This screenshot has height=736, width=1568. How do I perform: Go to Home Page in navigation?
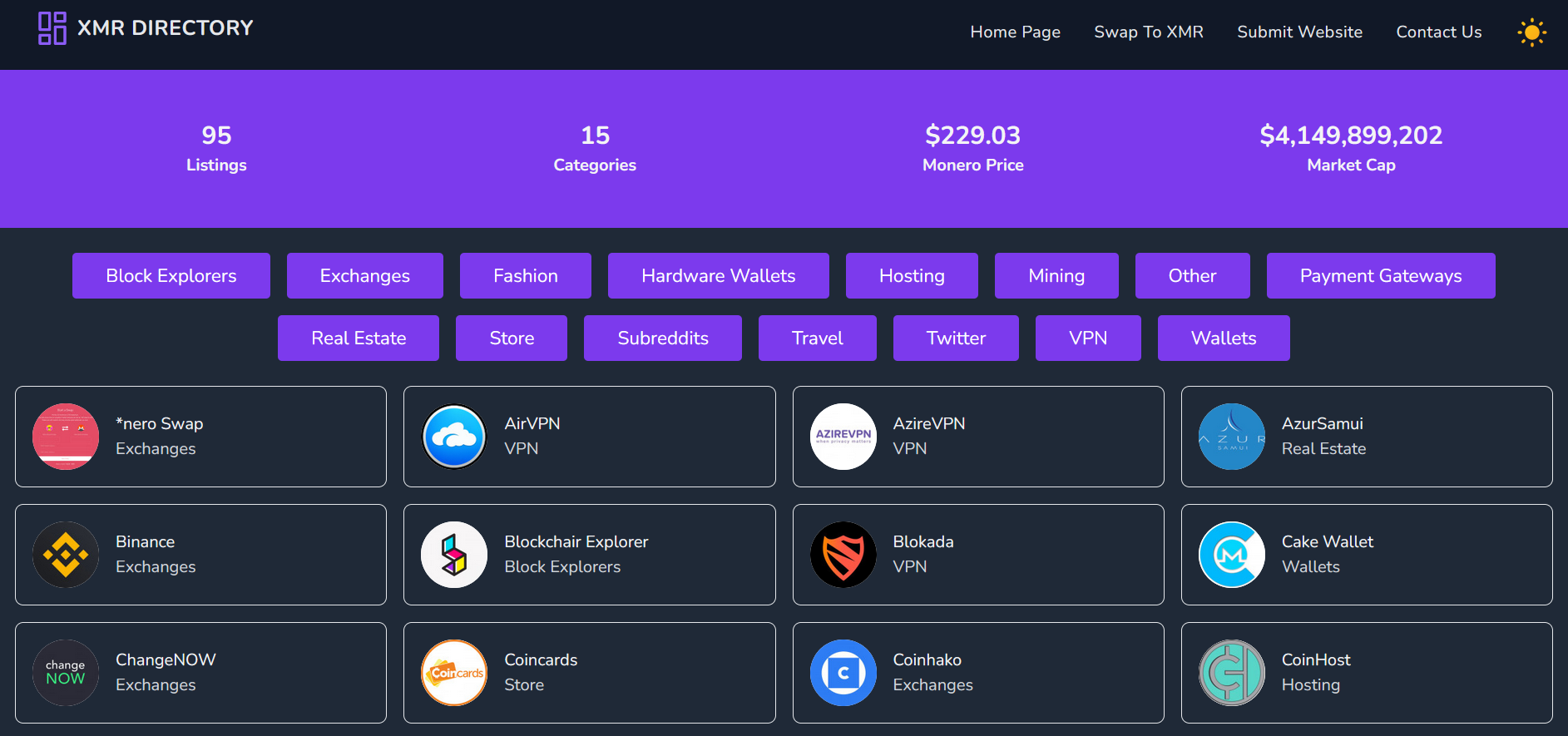click(x=1015, y=32)
